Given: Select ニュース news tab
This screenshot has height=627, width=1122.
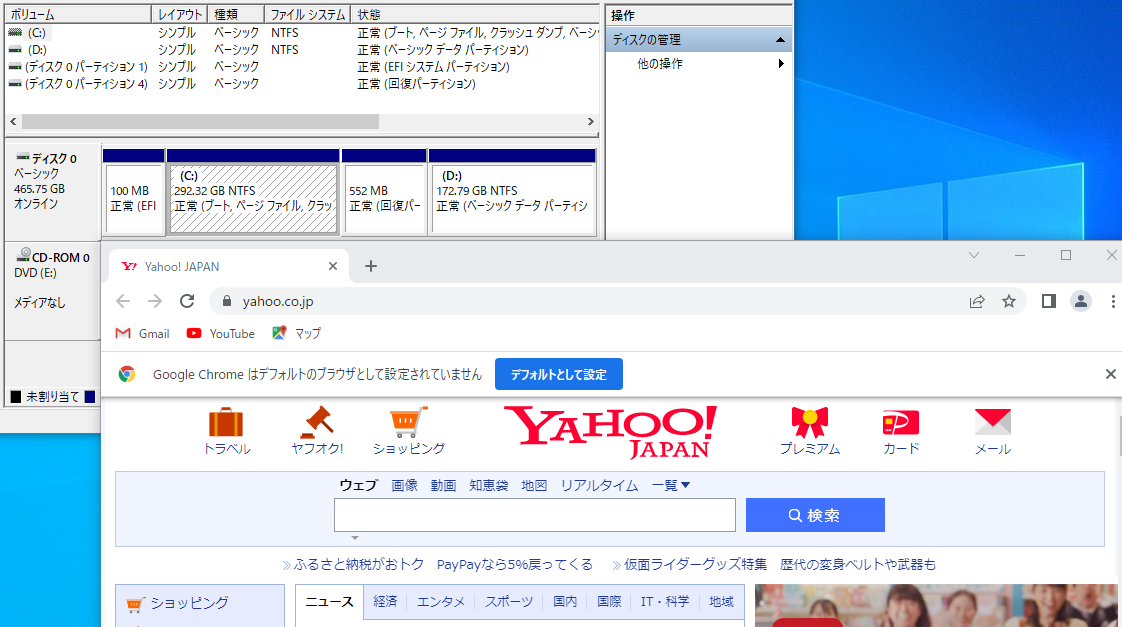Looking at the screenshot, I should 329,602.
